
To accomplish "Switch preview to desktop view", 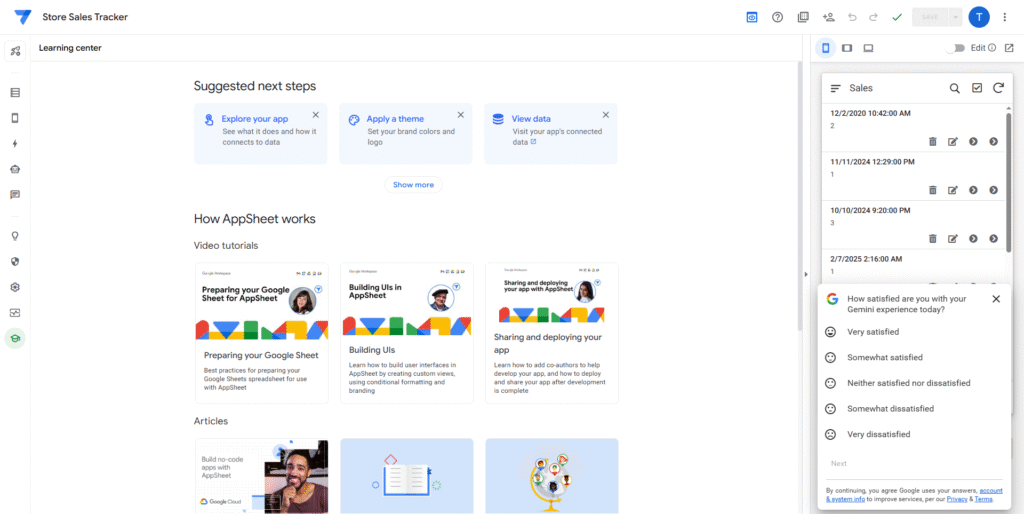I will [x=868, y=48].
